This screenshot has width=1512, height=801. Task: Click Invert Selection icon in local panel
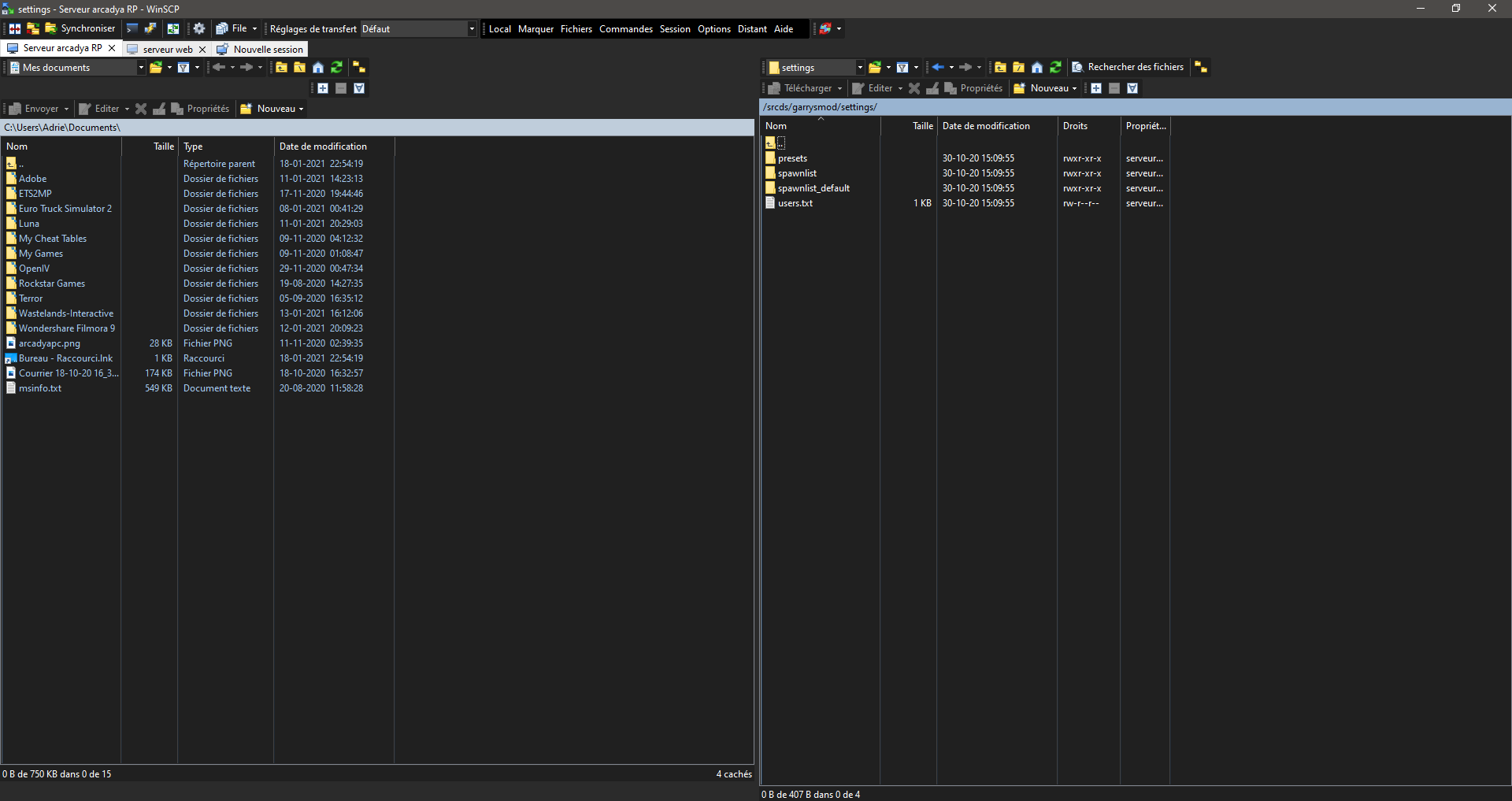point(359,88)
